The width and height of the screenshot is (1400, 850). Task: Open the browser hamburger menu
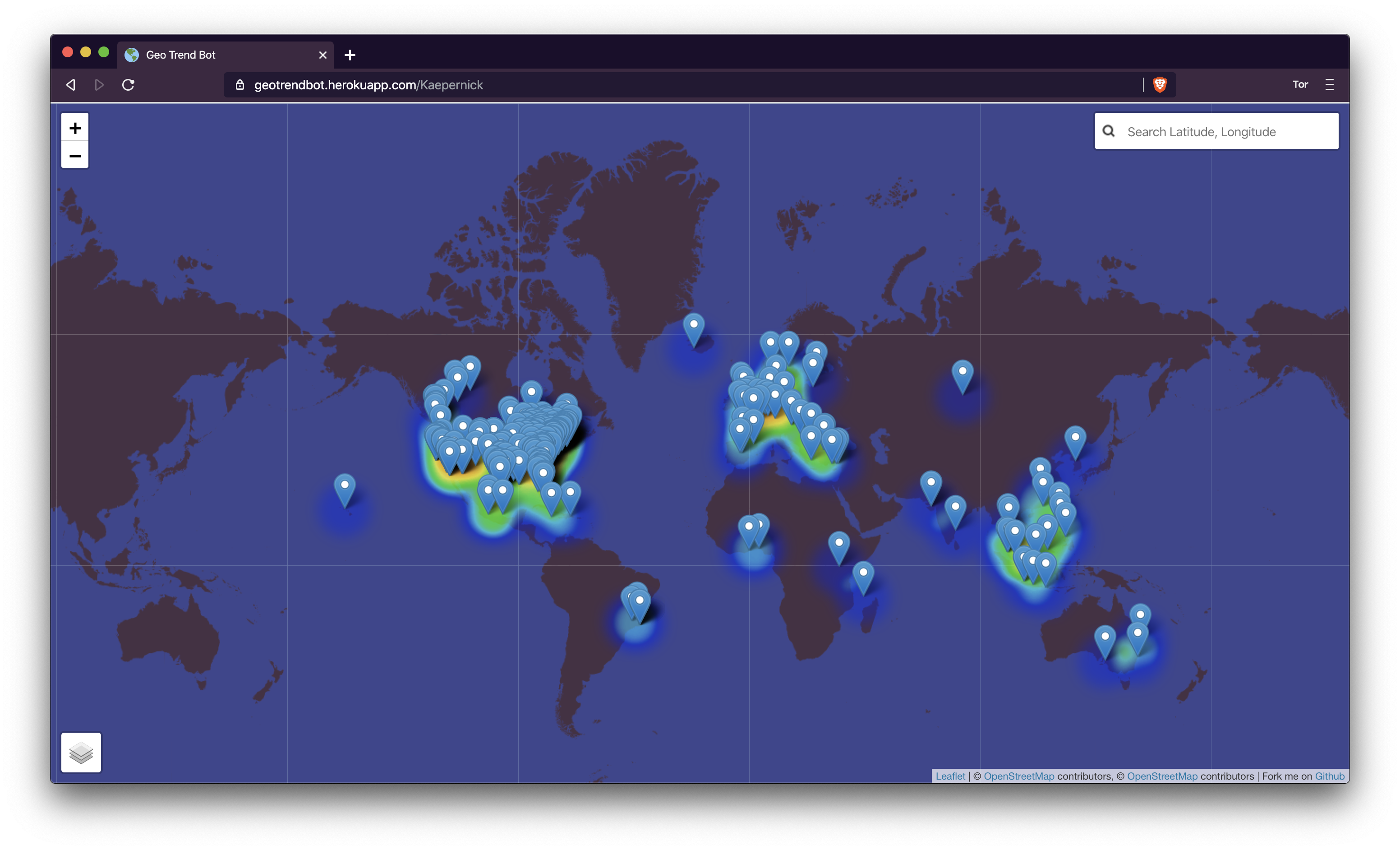pyautogui.click(x=1329, y=85)
